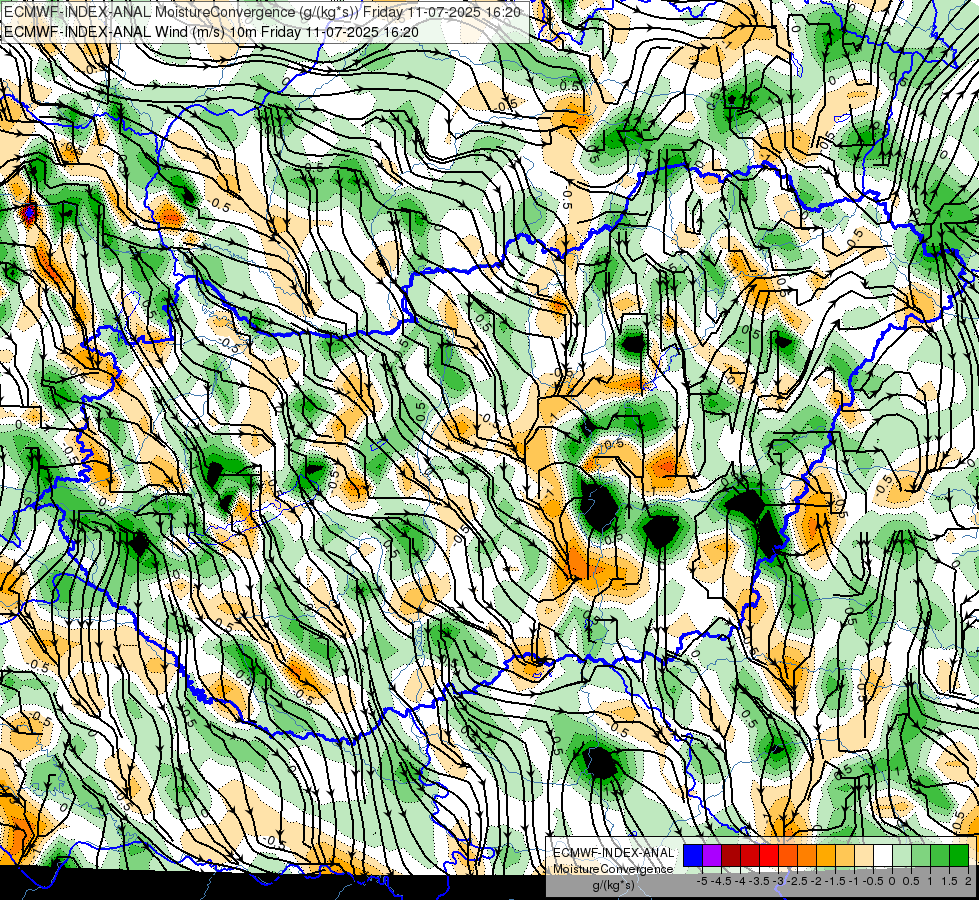This screenshot has width=979, height=900.
Task: Click the palest green swatch after 0
Action: (902, 856)
